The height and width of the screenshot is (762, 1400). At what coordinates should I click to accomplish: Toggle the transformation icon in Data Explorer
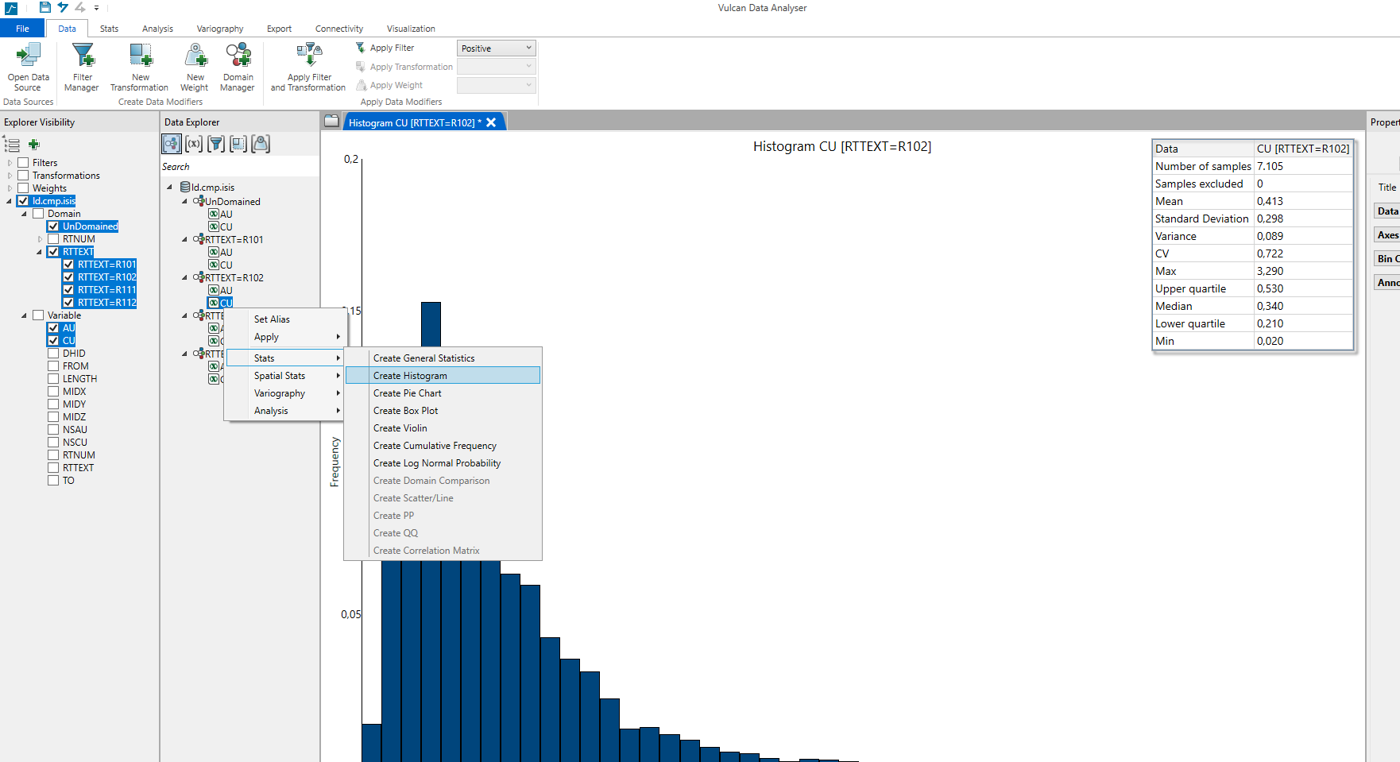[x=238, y=144]
